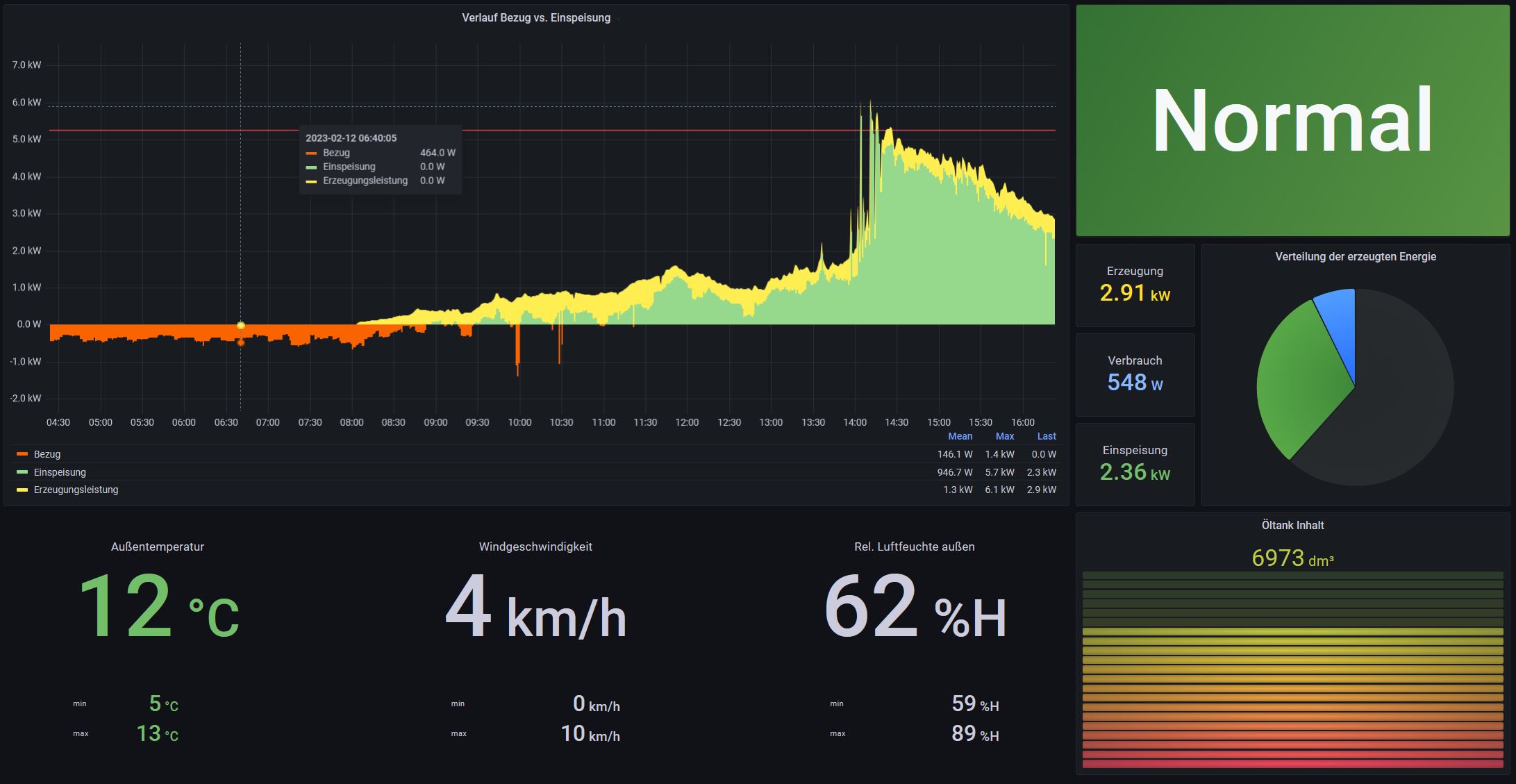Click the Verbrauch 548 W stat
This screenshot has height=784, width=1516.
[1135, 375]
